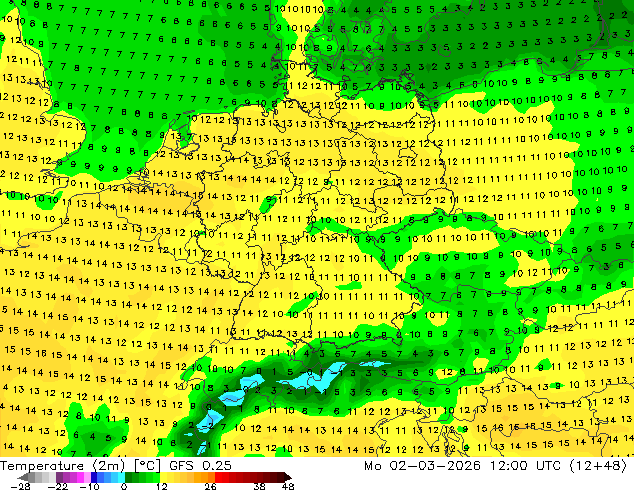Click the 'GFS 0.25' model label
This screenshot has height=490, width=634.
(x=200, y=466)
